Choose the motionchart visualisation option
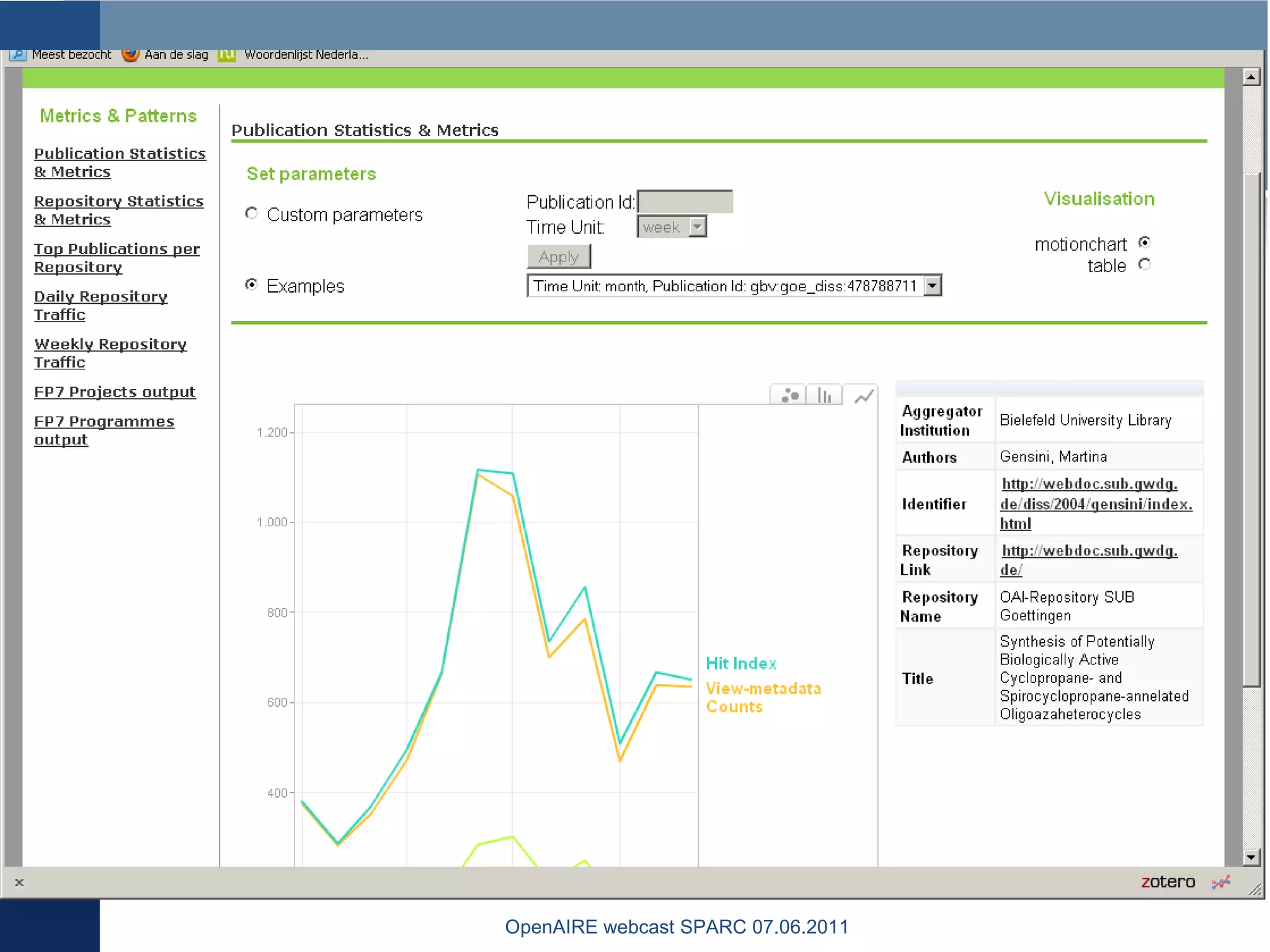 click(1144, 242)
